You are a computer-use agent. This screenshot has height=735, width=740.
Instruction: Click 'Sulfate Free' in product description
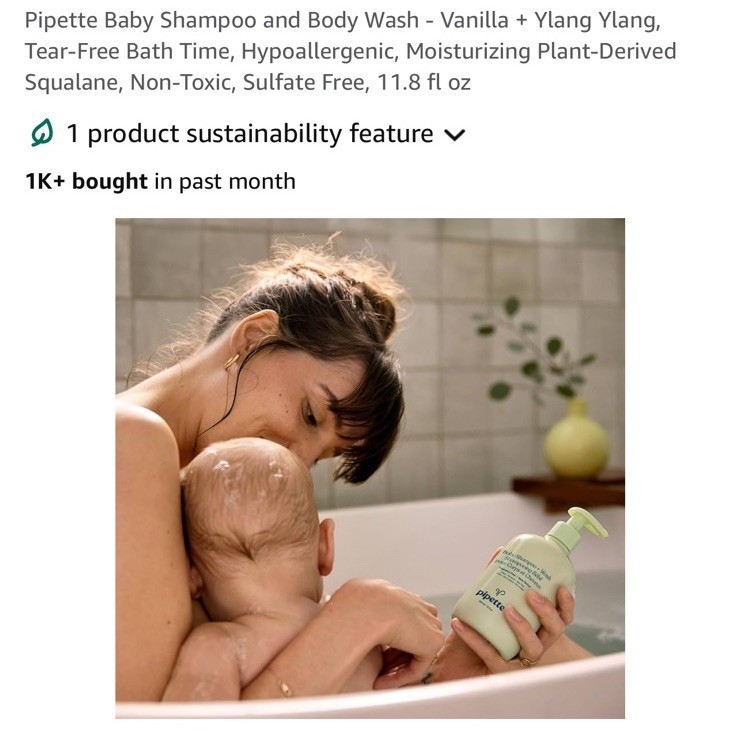coord(306,83)
